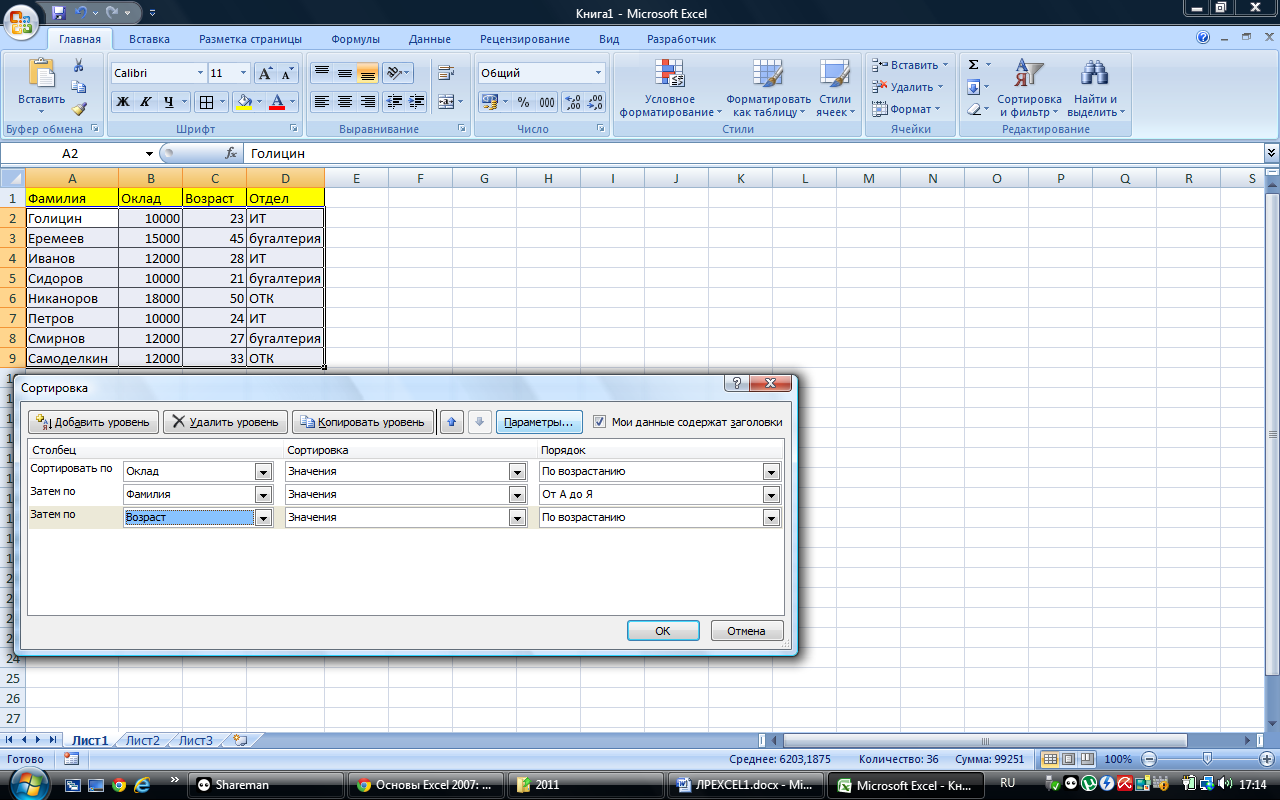Open Сортировка и фильтр menu
The image size is (1280, 800).
point(1029,88)
